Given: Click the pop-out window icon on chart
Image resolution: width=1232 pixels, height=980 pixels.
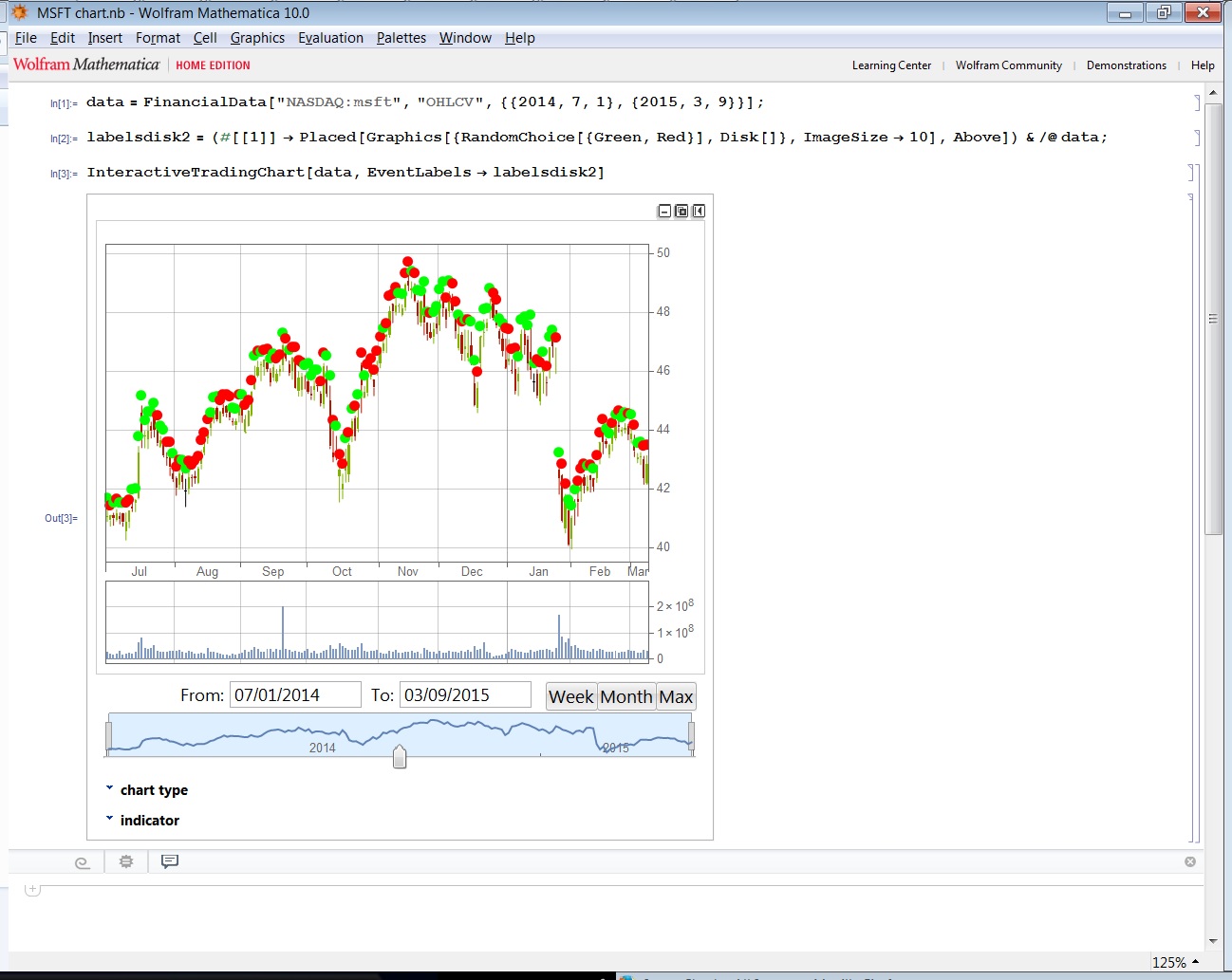Looking at the screenshot, I should [x=681, y=211].
